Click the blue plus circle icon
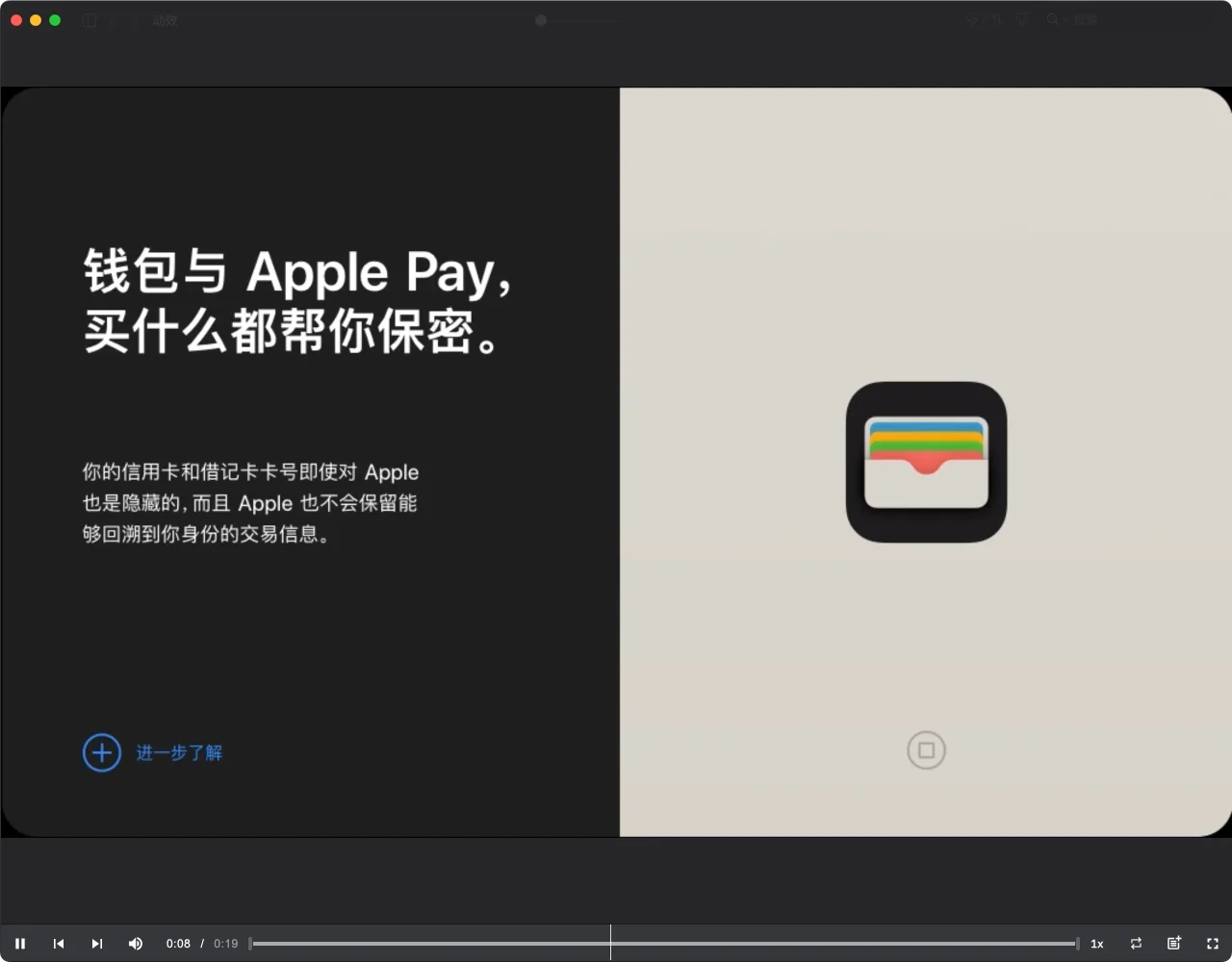The height and width of the screenshot is (962, 1232). coord(102,753)
